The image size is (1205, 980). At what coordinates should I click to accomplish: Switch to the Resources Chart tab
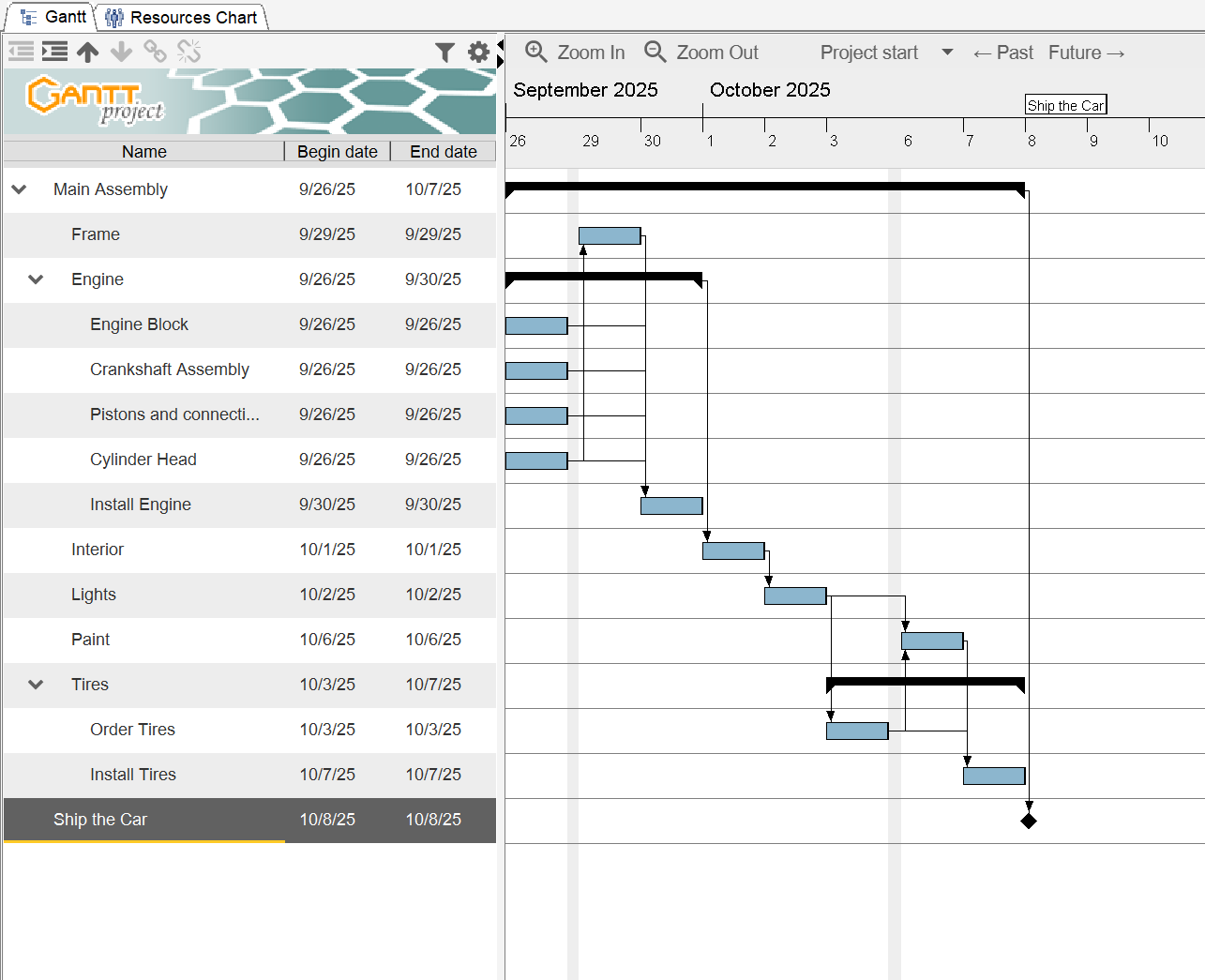[x=182, y=17]
